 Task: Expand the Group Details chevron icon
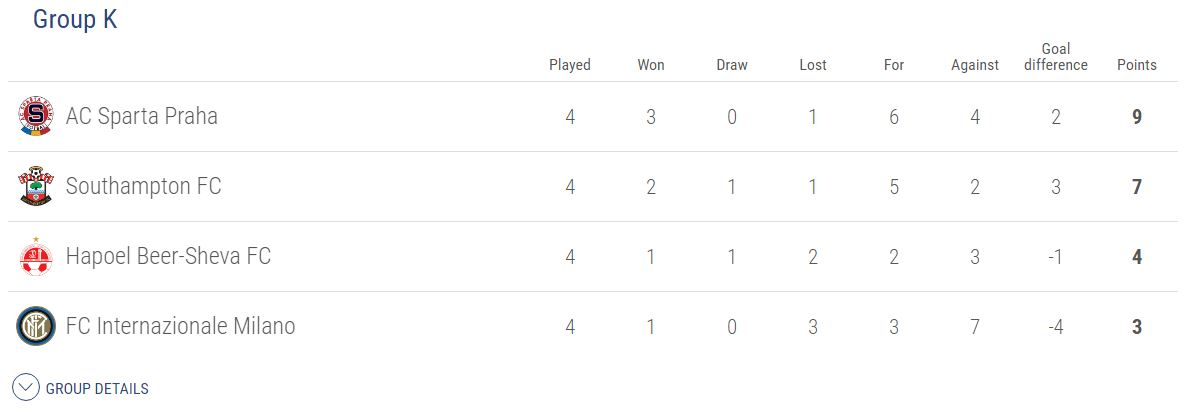pos(27,388)
